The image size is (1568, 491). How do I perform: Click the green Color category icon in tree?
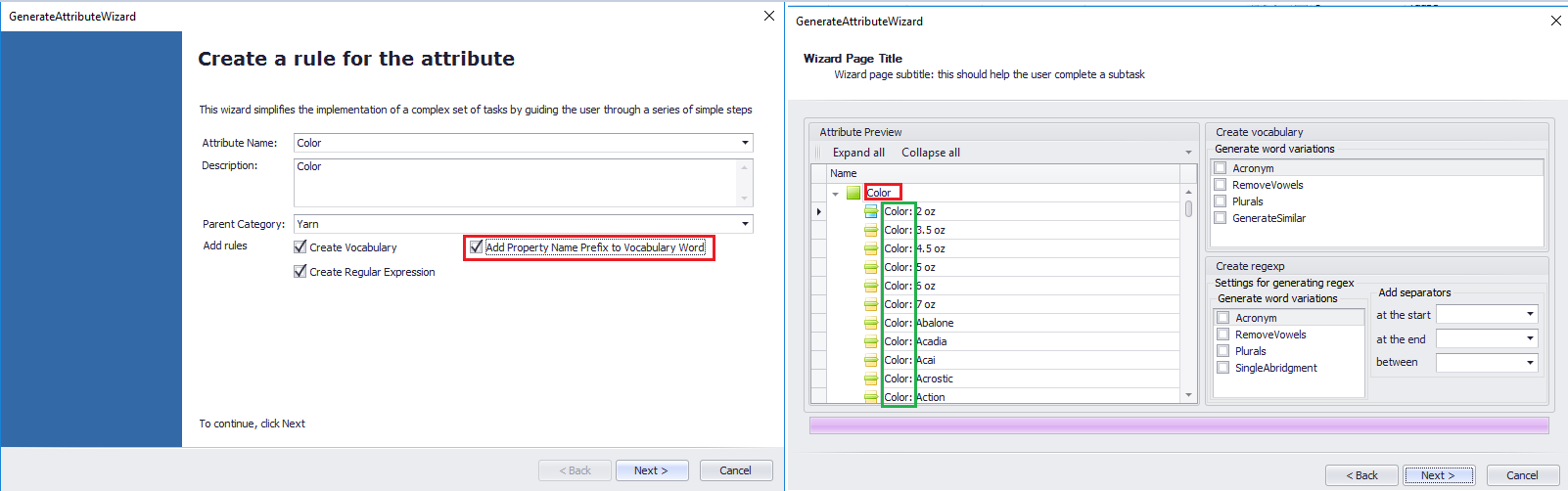[x=853, y=193]
